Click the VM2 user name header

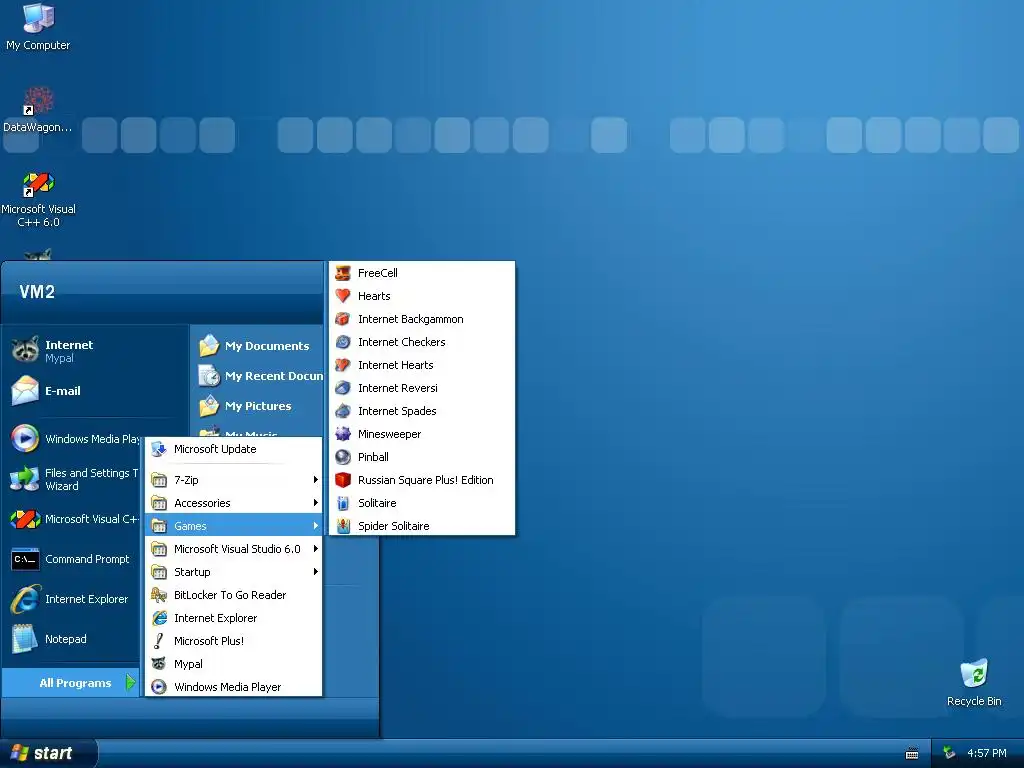[37, 292]
